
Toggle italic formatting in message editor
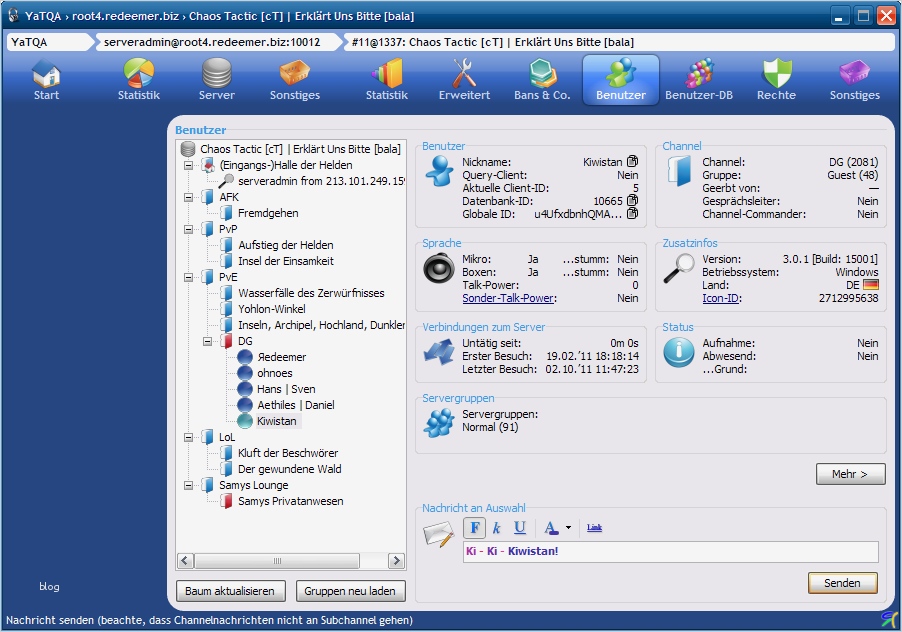pos(497,528)
